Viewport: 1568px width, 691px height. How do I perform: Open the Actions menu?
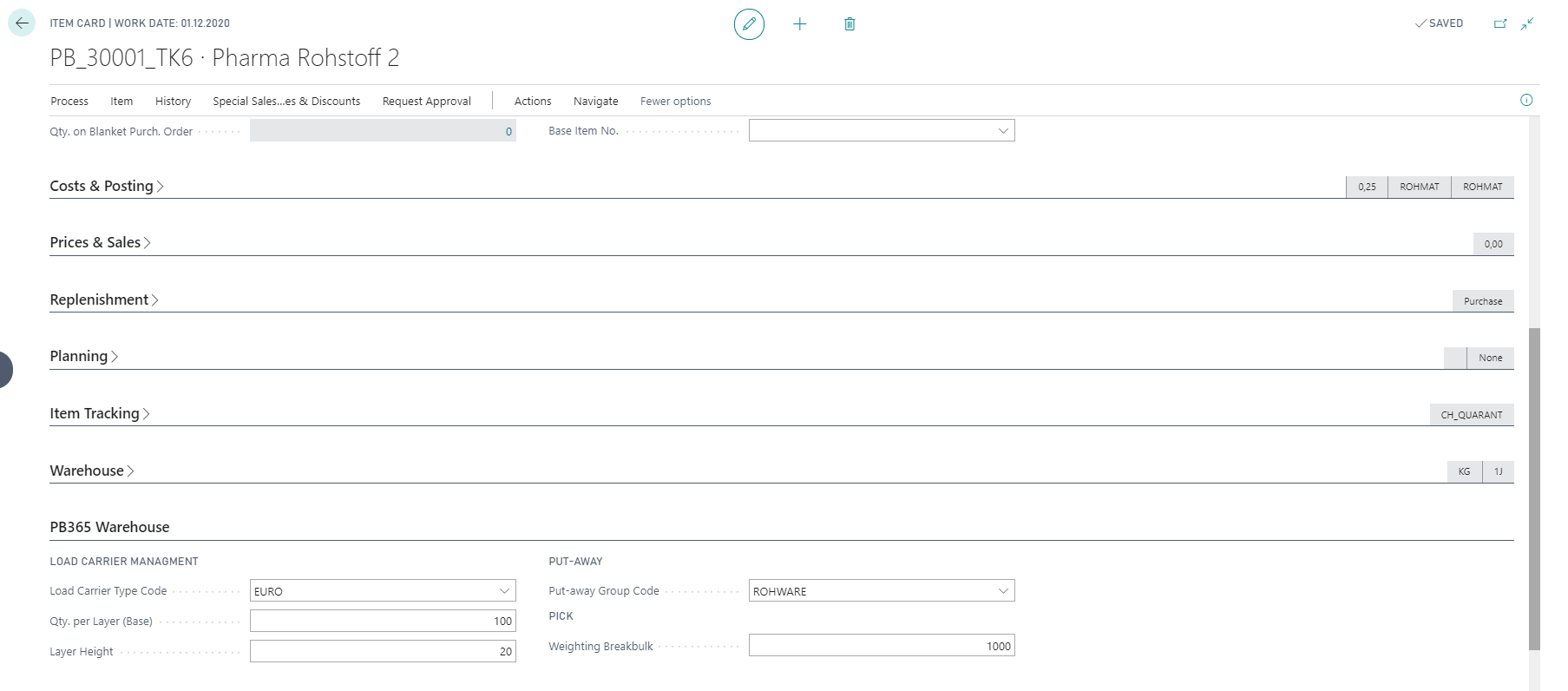(x=533, y=101)
